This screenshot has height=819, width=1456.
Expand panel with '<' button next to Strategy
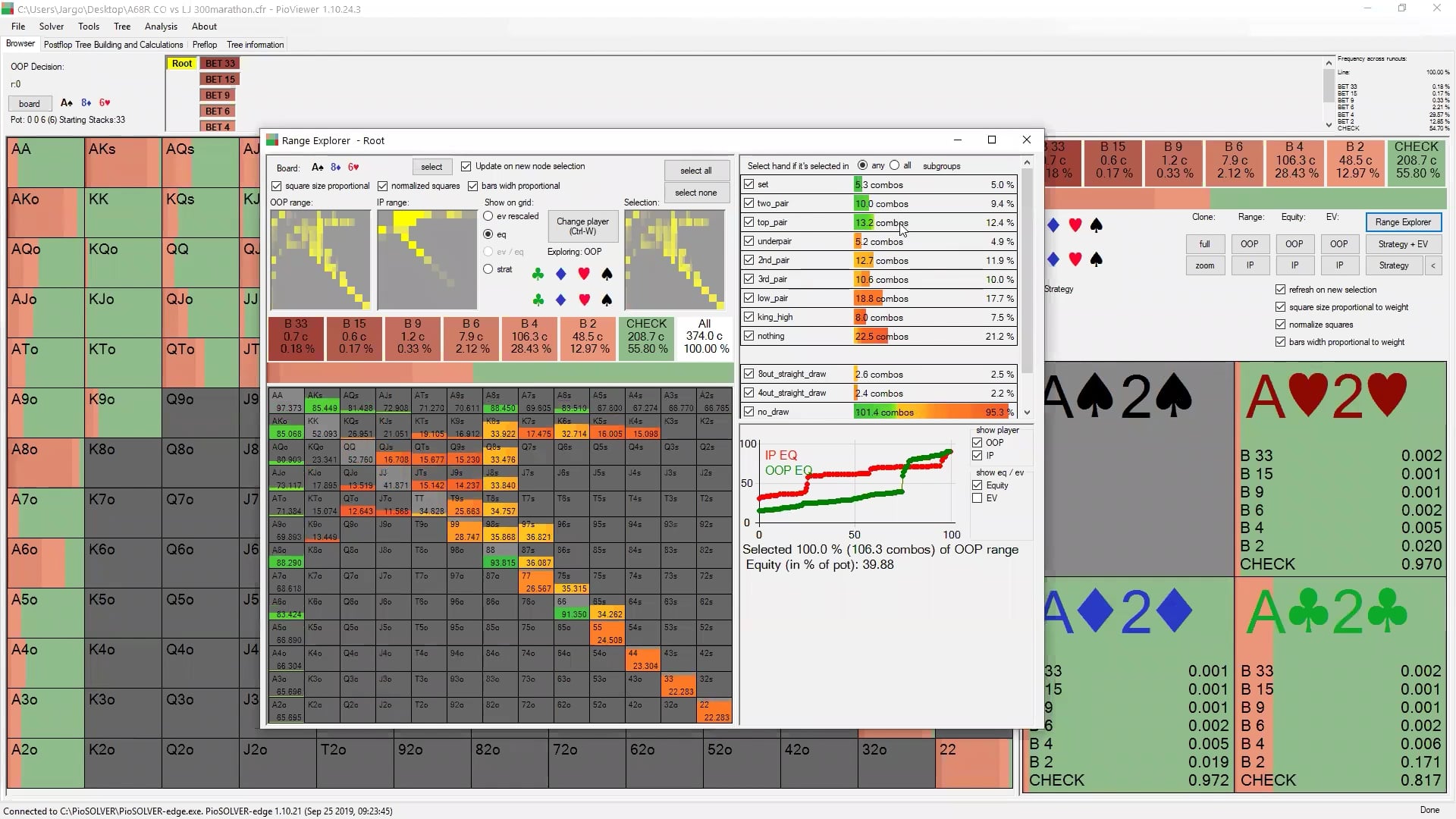[1433, 265]
